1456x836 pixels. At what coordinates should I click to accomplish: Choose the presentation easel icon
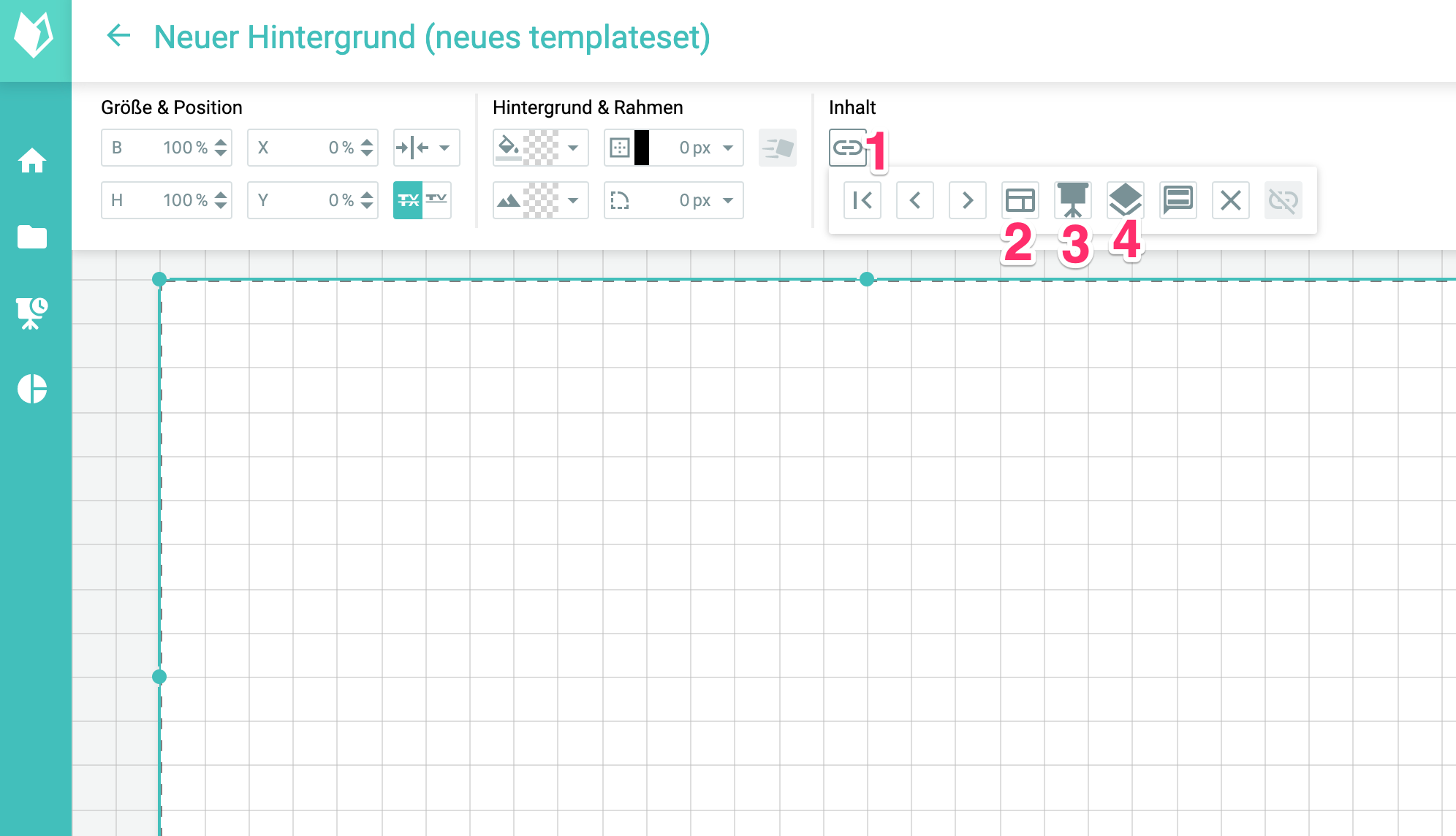pyautogui.click(x=1073, y=200)
